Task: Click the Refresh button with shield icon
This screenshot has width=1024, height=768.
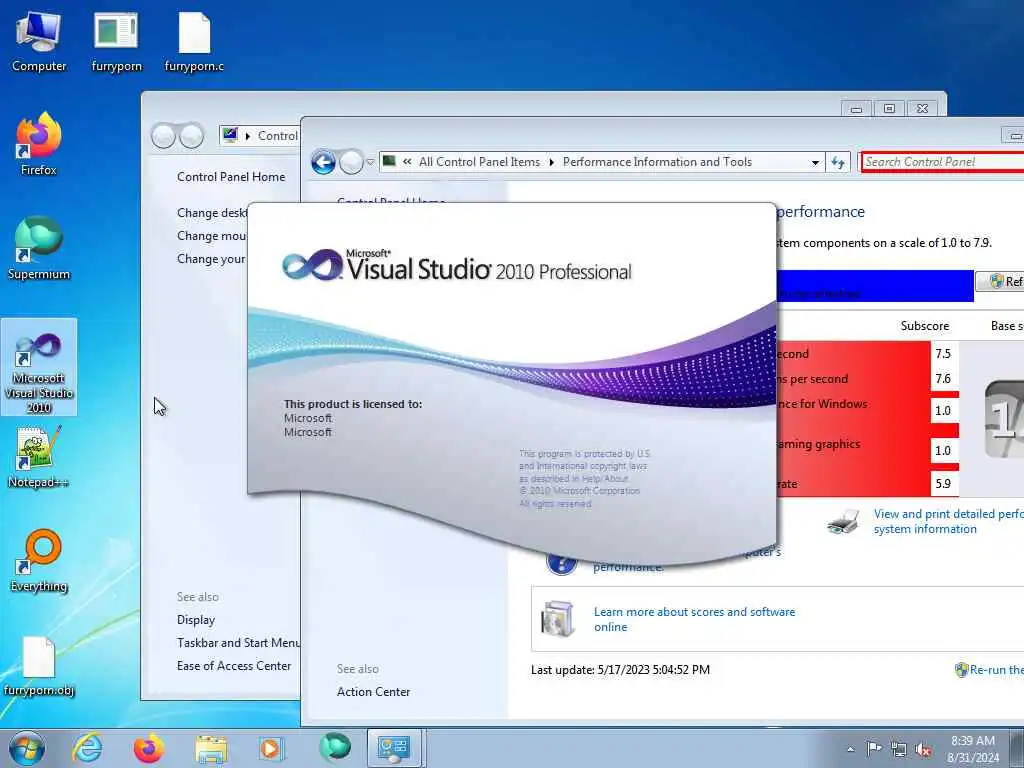Action: point(1000,281)
